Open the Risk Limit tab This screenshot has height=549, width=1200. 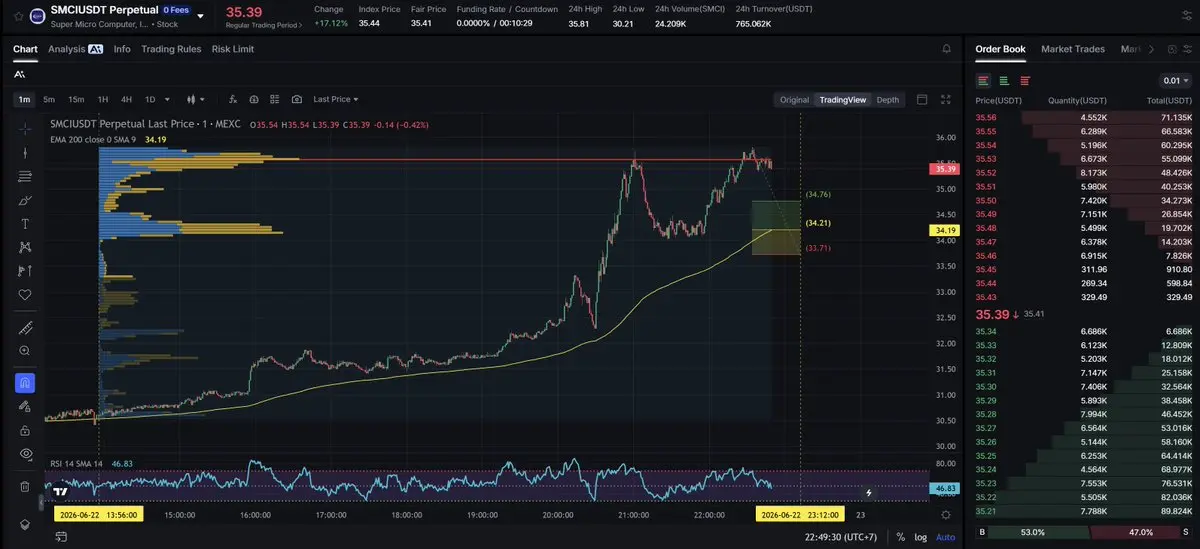(233, 49)
